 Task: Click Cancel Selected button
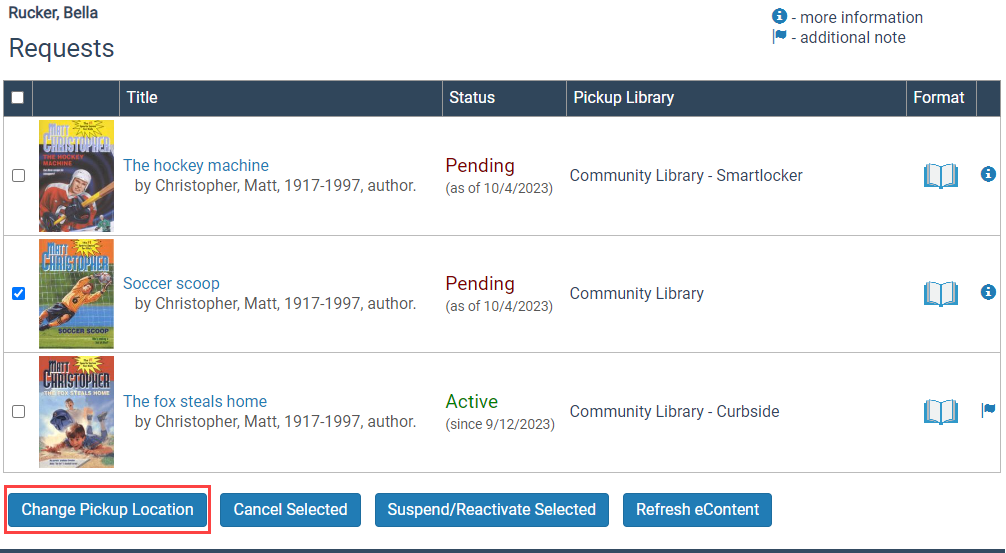[x=290, y=510]
